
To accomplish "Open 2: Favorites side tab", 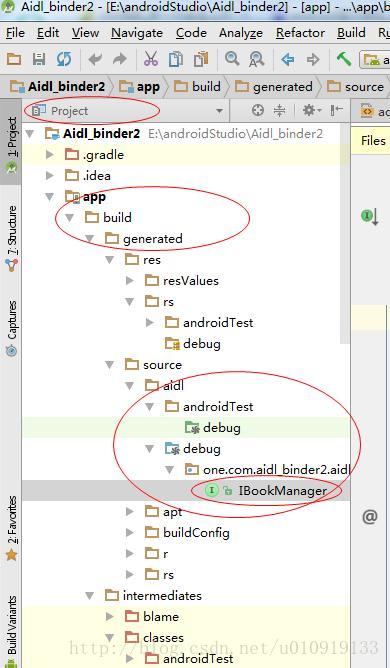I will click(x=11, y=528).
